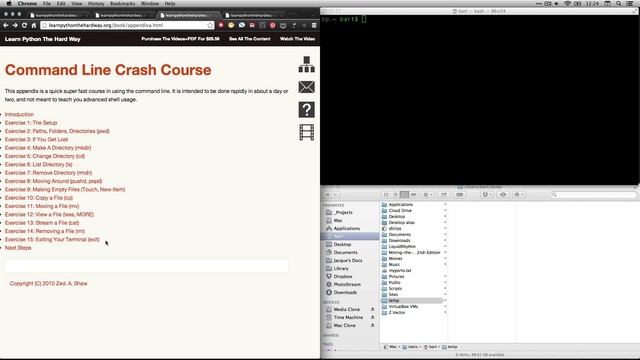Click inside the Terminal window
The image size is (640, 360).
pos(480,100)
